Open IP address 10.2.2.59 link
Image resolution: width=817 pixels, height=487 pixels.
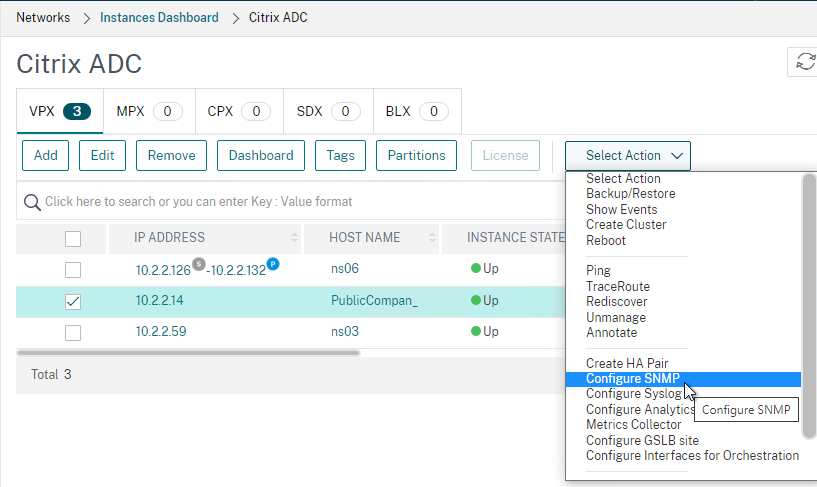(161, 332)
